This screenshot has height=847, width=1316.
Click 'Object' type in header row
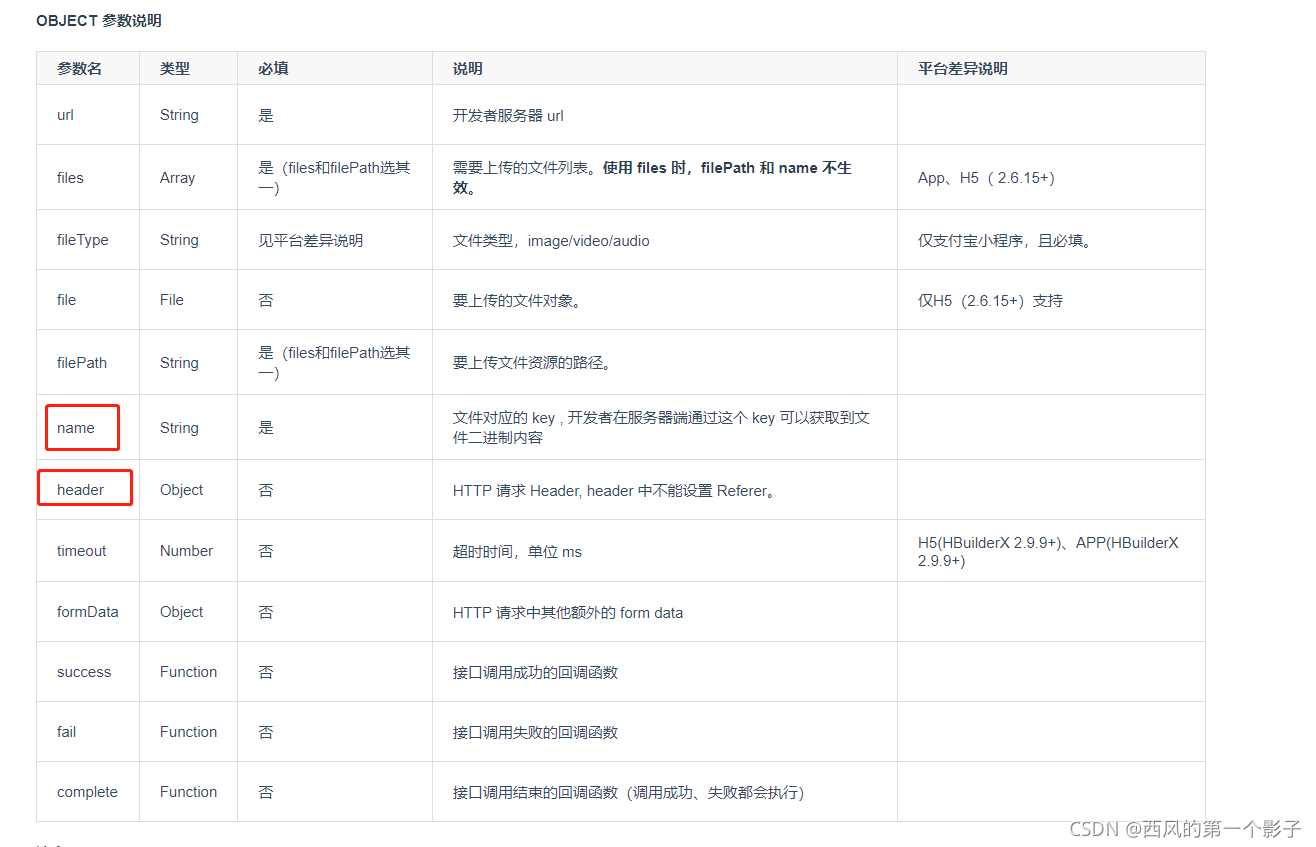tap(181, 490)
